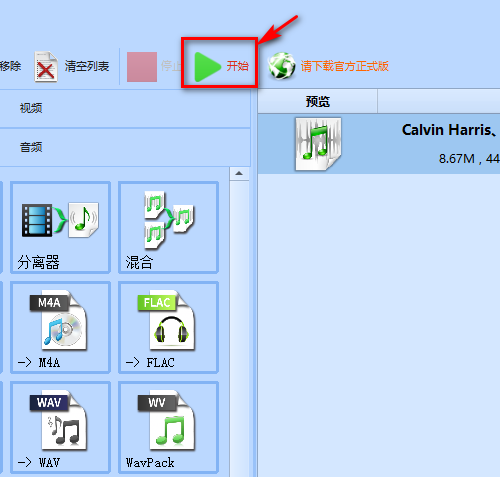500x477 pixels.
Task: Choose the FLAC conversion format icon
Action: pos(168,327)
